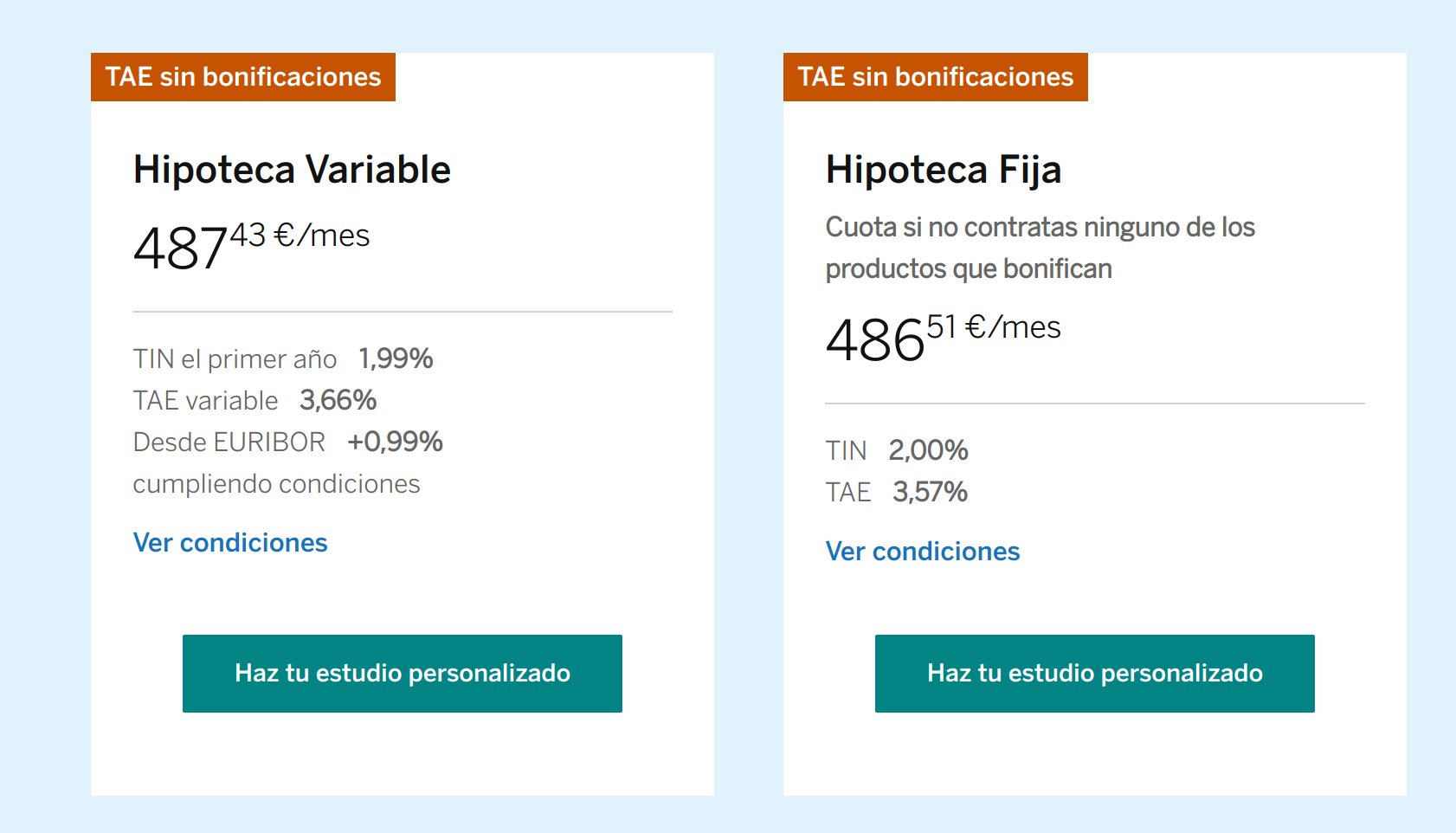
Task: Select the 486,51 €/mes monthly price
Action: click(944, 338)
